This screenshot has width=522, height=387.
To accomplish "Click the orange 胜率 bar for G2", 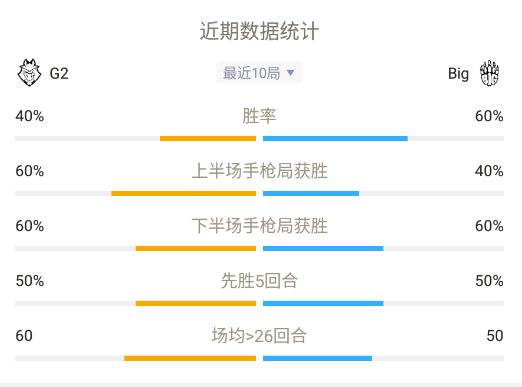I will [208, 138].
